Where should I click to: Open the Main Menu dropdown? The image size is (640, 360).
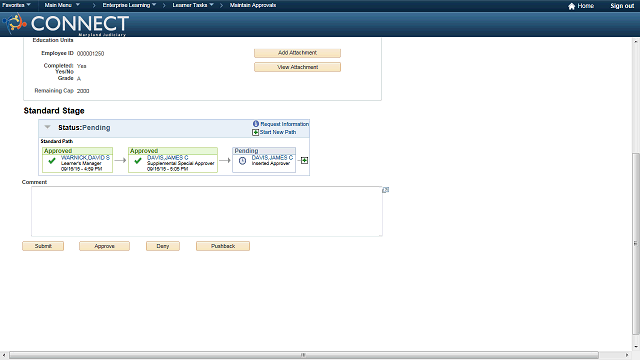62,5
